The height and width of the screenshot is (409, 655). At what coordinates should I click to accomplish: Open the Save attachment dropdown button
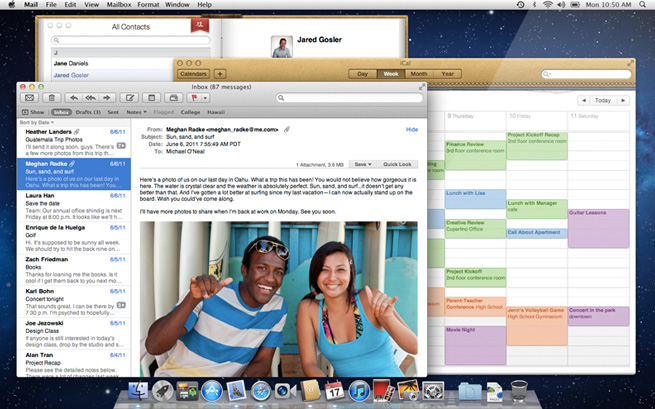(362, 164)
